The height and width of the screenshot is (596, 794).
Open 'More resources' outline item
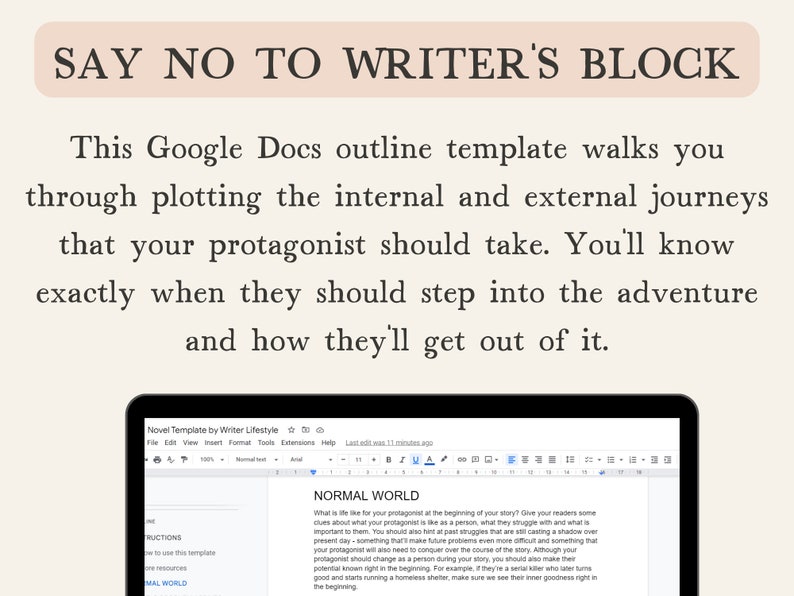(x=166, y=568)
